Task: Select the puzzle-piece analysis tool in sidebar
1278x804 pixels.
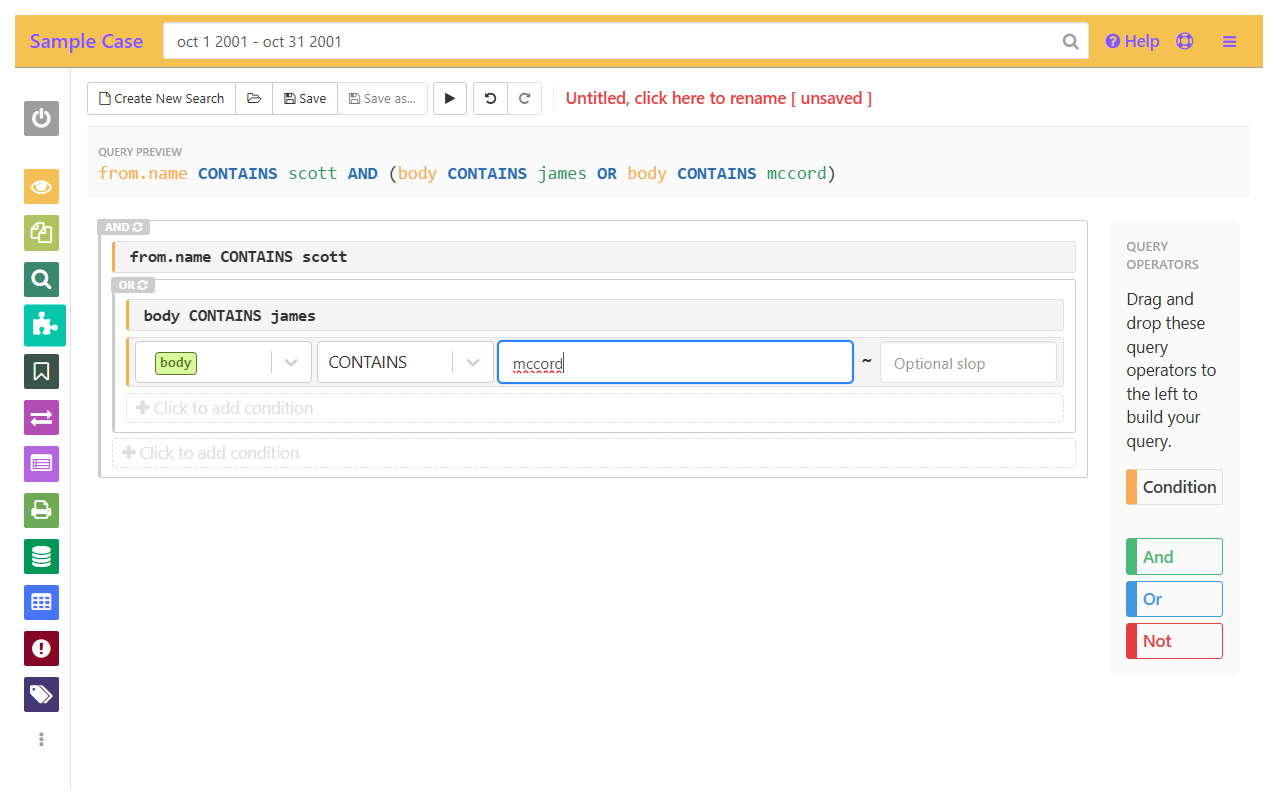Action: click(41, 325)
